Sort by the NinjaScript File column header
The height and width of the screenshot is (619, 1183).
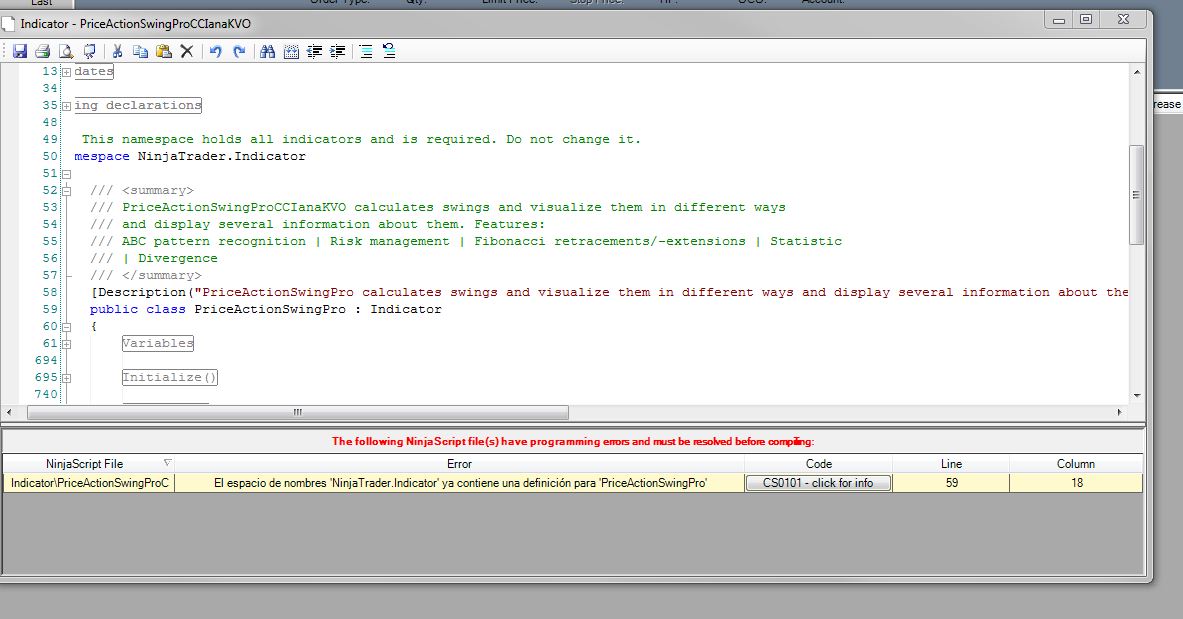tap(88, 463)
